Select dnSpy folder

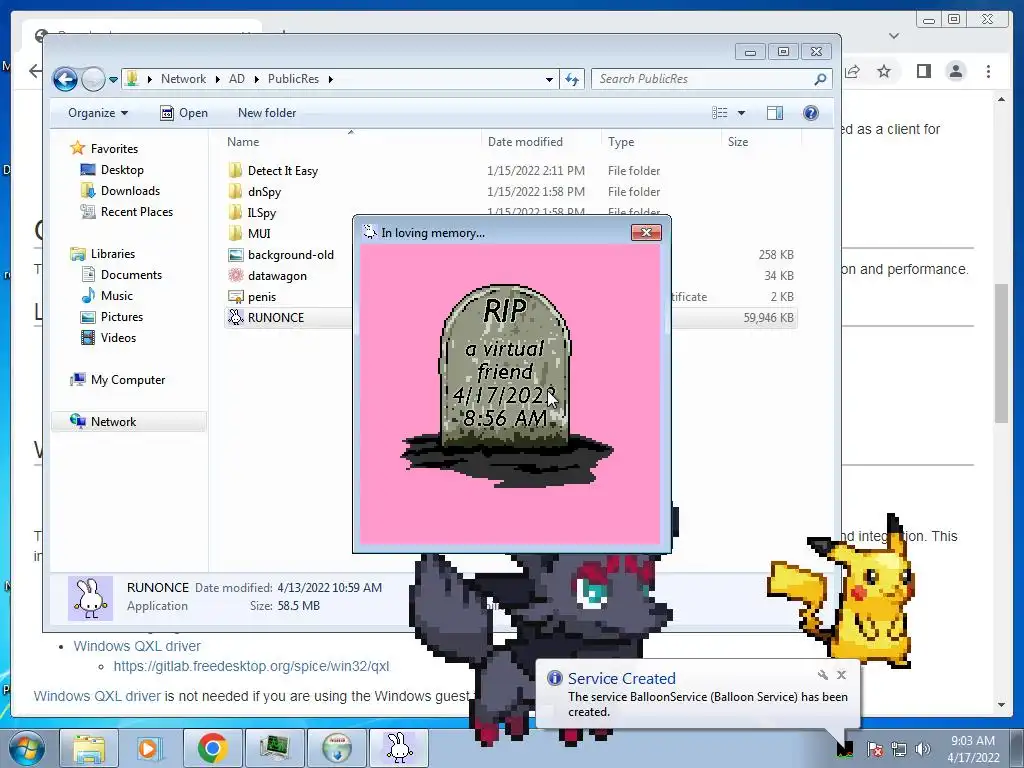(264, 191)
